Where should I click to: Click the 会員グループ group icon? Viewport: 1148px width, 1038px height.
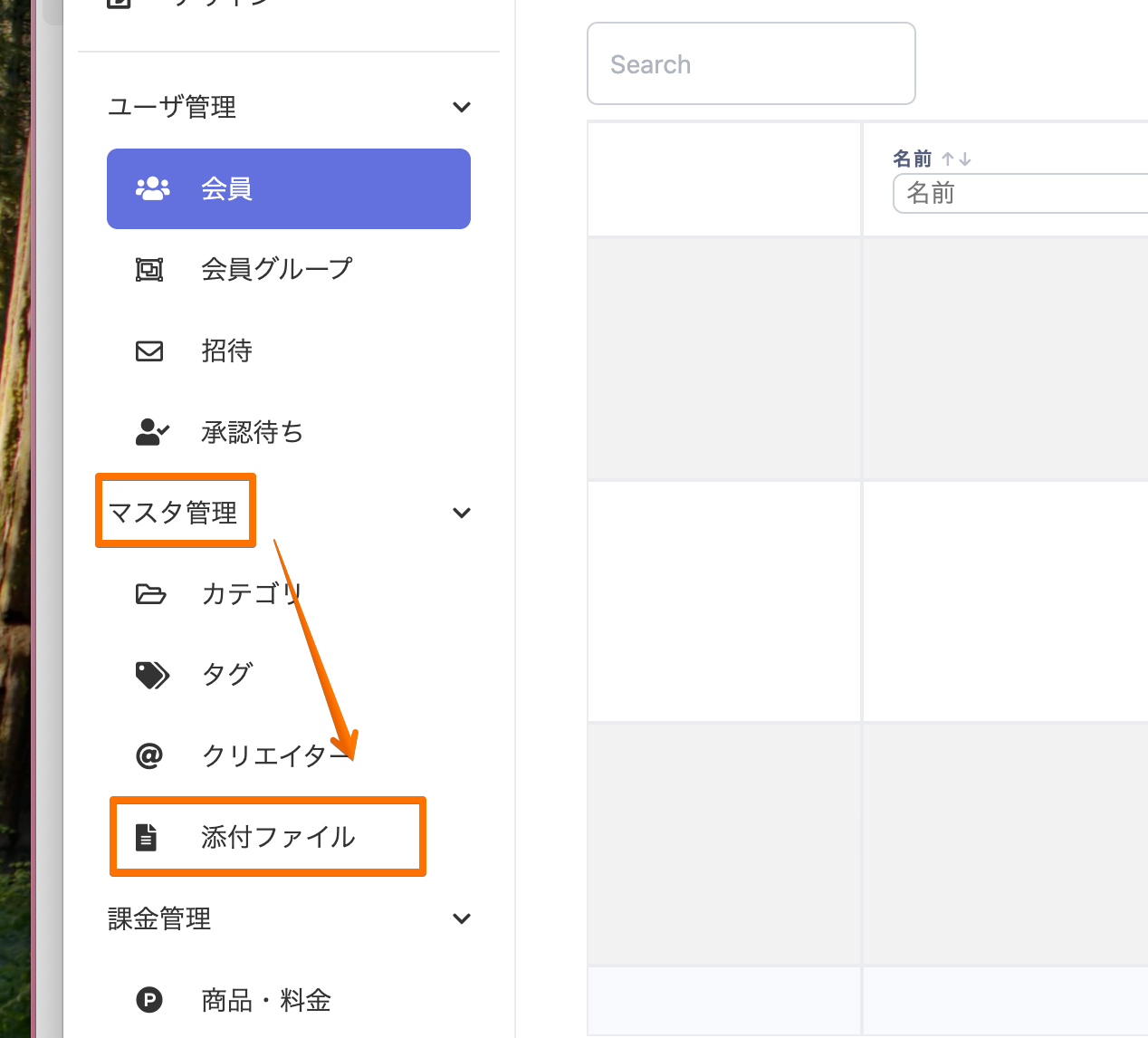click(x=149, y=269)
